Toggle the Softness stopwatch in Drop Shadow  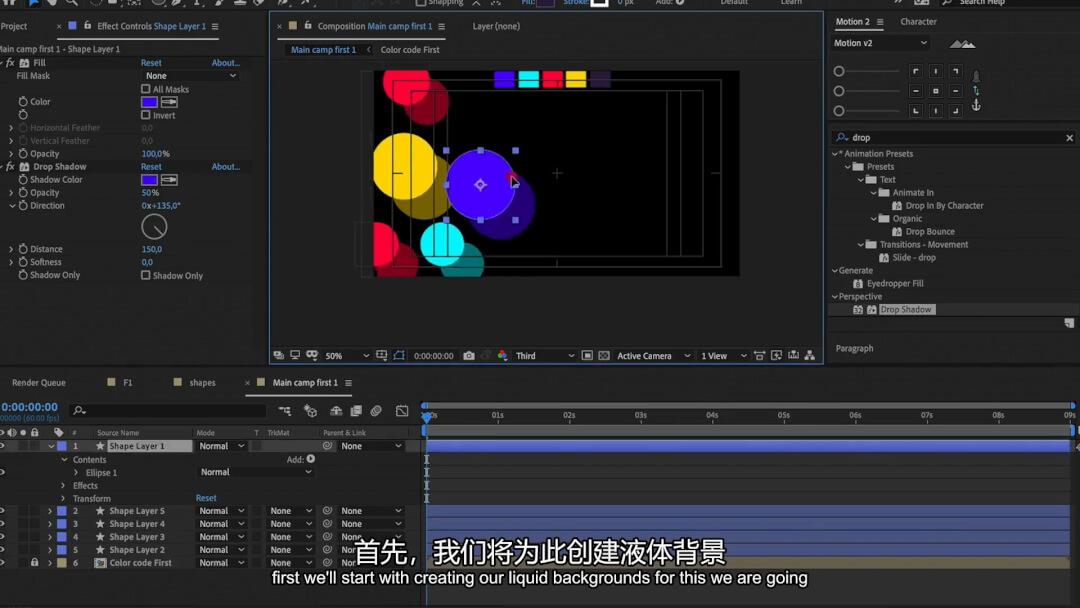coord(23,262)
